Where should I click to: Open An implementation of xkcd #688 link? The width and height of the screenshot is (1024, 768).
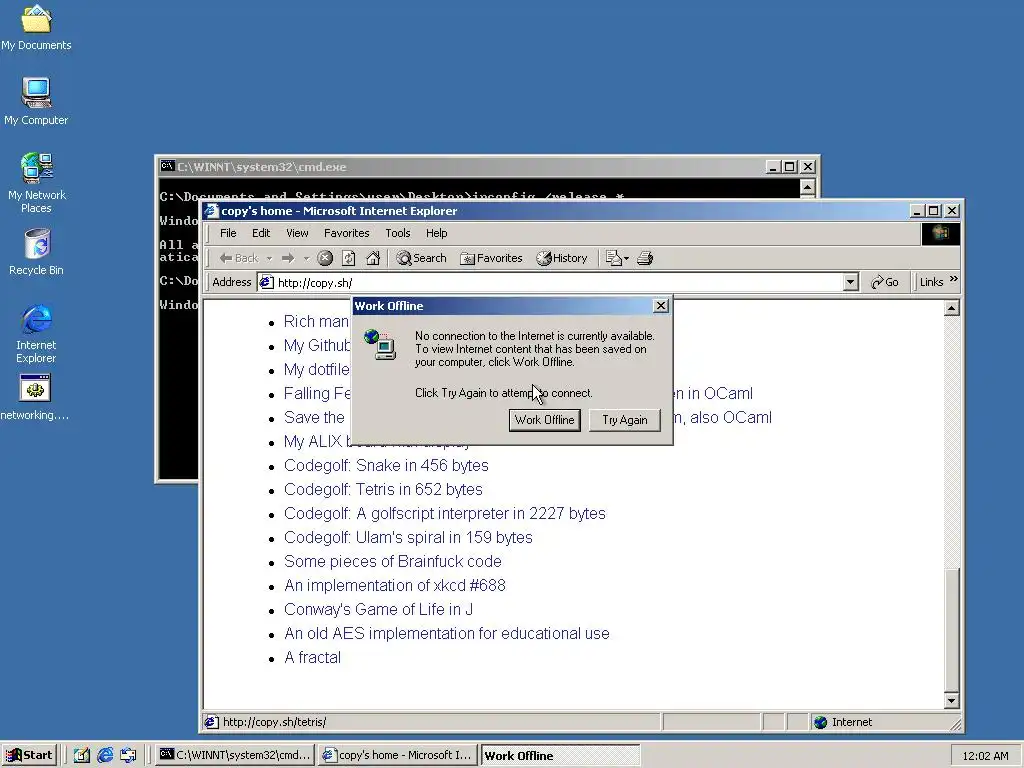click(x=394, y=585)
